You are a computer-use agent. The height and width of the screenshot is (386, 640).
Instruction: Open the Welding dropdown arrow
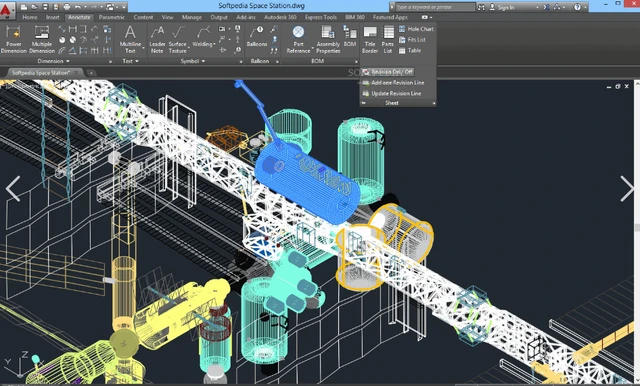click(215, 44)
